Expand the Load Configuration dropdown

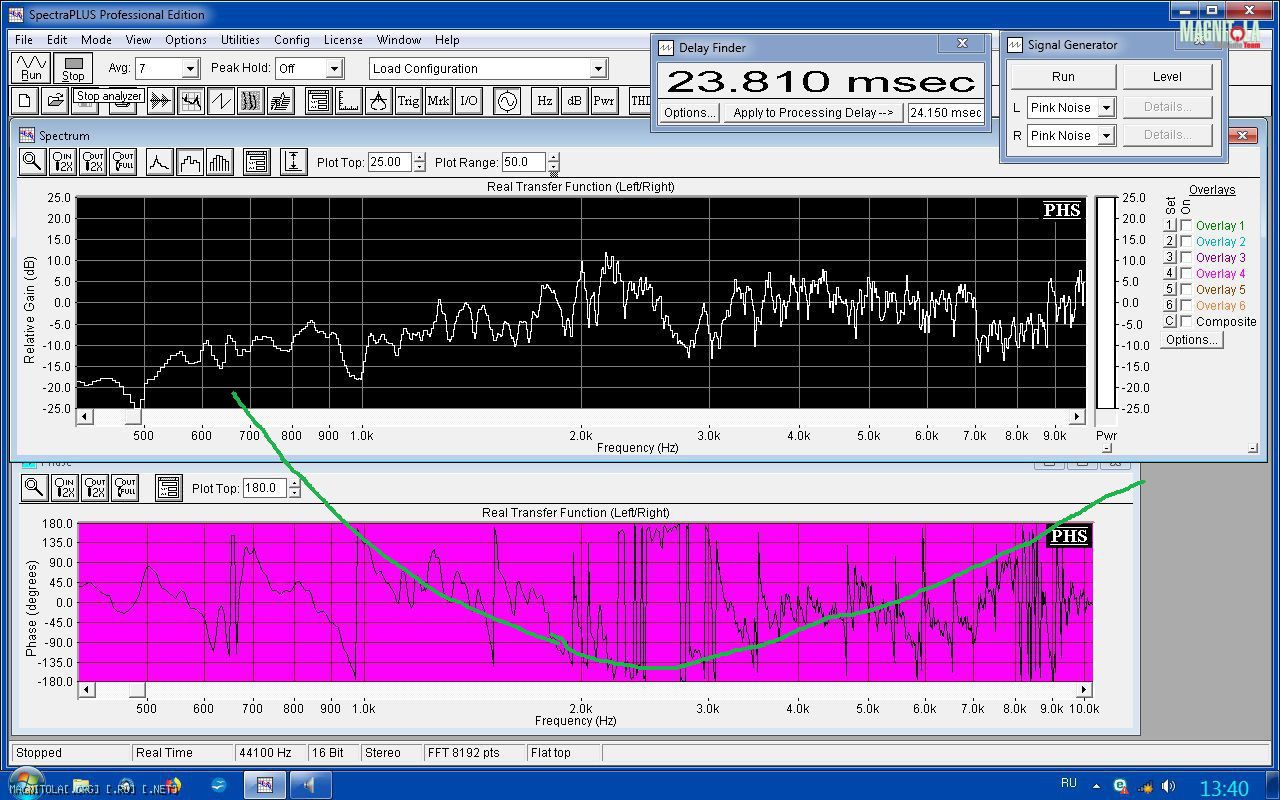[598, 68]
